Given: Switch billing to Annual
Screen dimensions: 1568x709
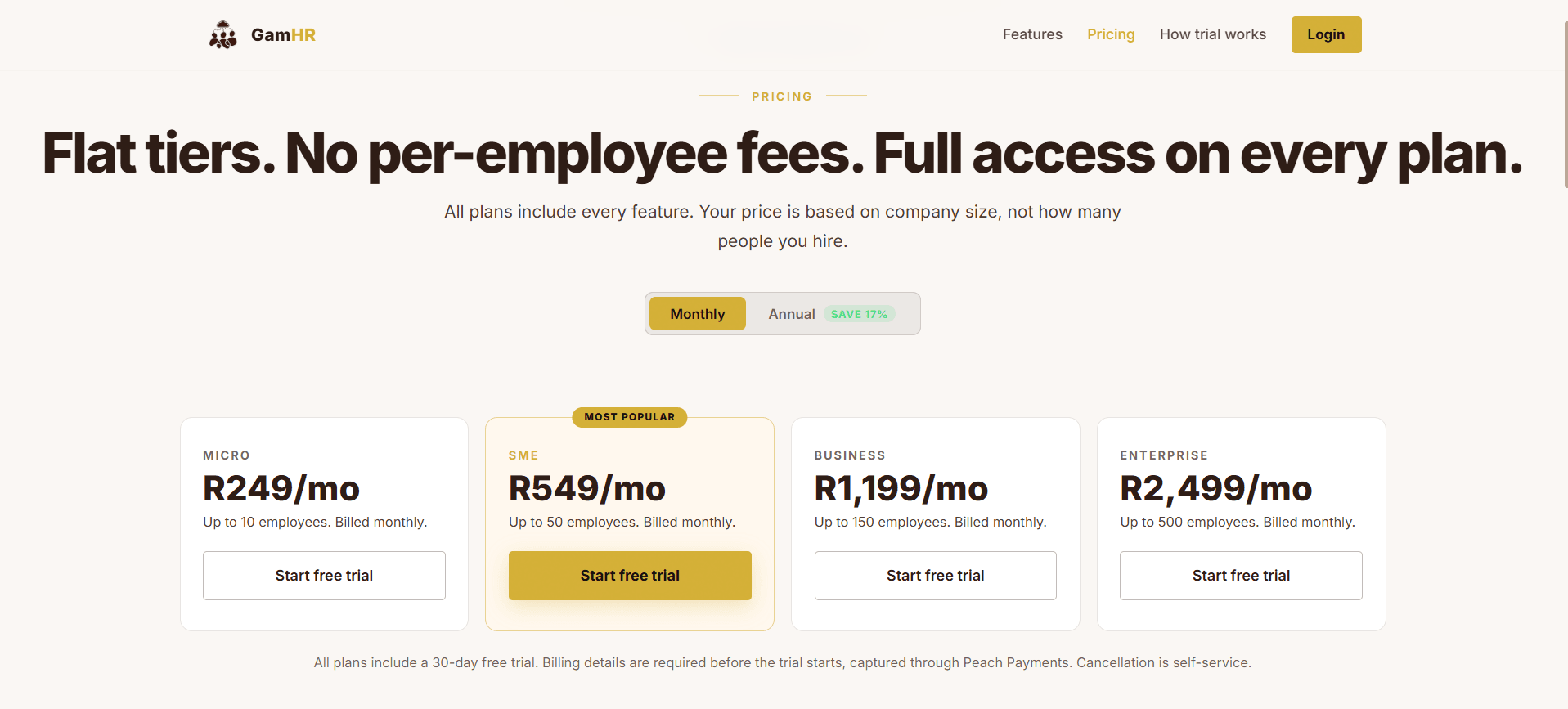Looking at the screenshot, I should tap(791, 313).
